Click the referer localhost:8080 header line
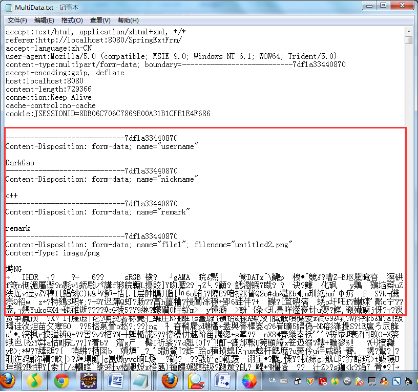 (94, 40)
